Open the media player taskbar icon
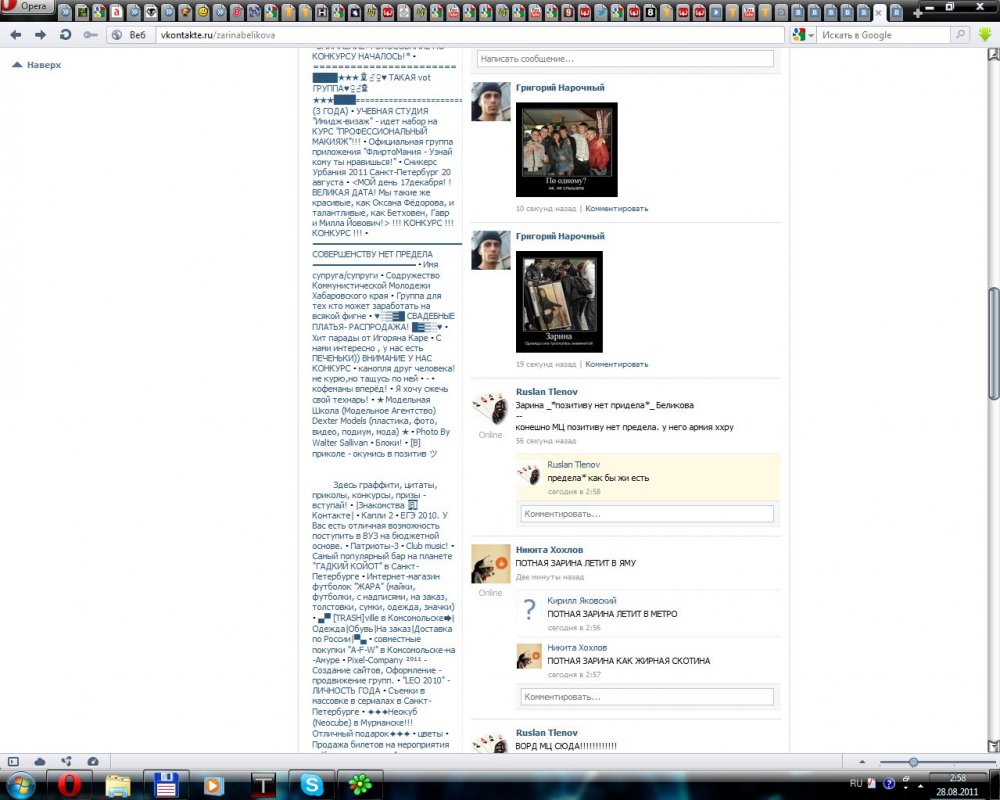The height and width of the screenshot is (800, 1000). (214, 785)
